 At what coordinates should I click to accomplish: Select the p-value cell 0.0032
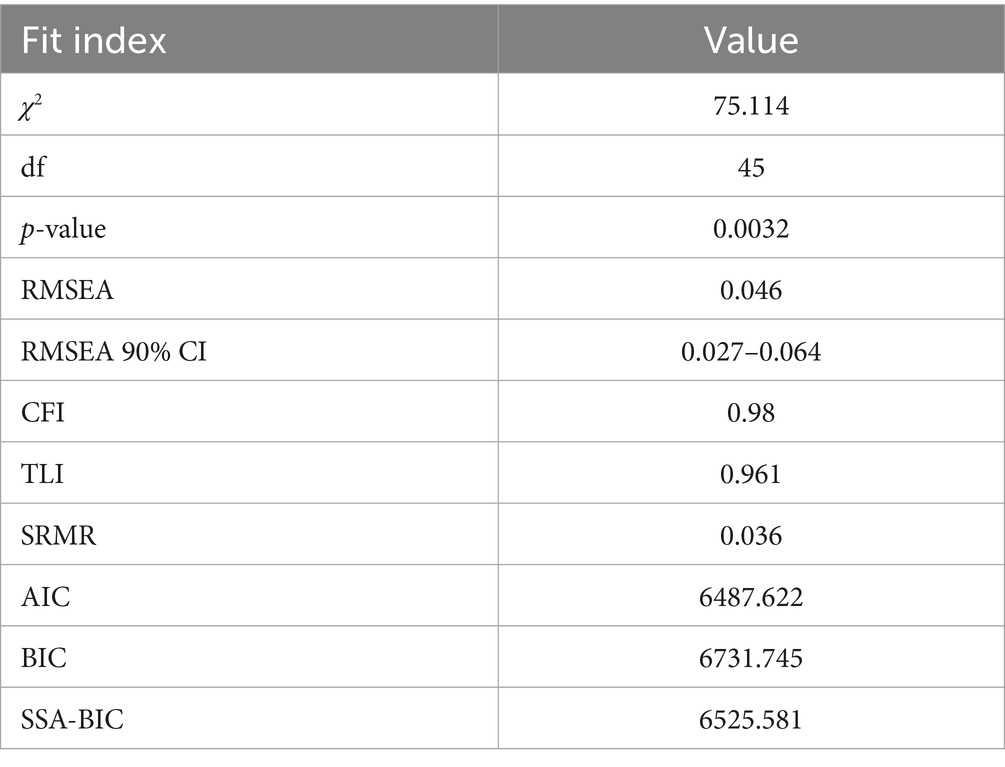pyautogui.click(x=751, y=229)
